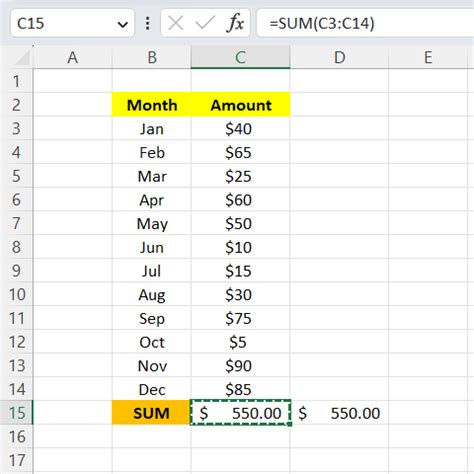Click the Name Box showing C15
Screen dimensions: 474x474
point(72,23)
